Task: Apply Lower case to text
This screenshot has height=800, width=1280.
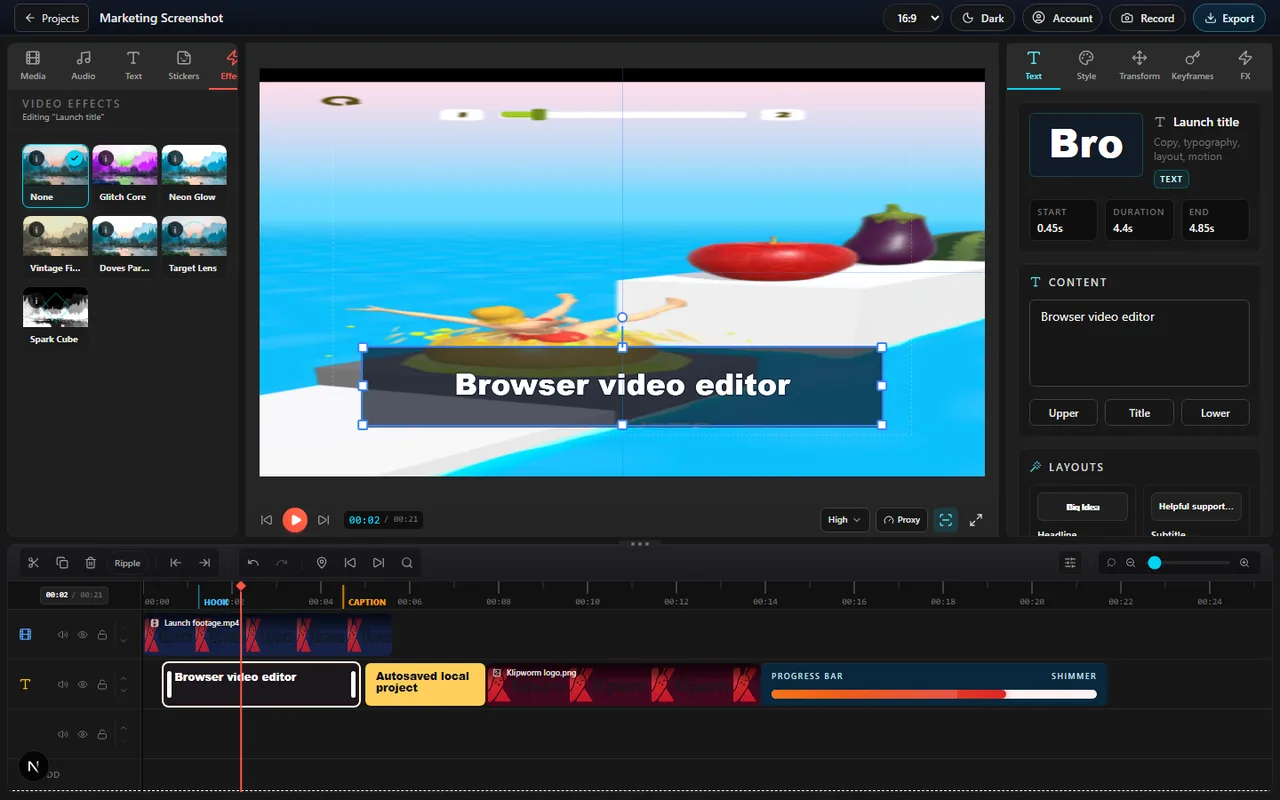Action: [1215, 413]
